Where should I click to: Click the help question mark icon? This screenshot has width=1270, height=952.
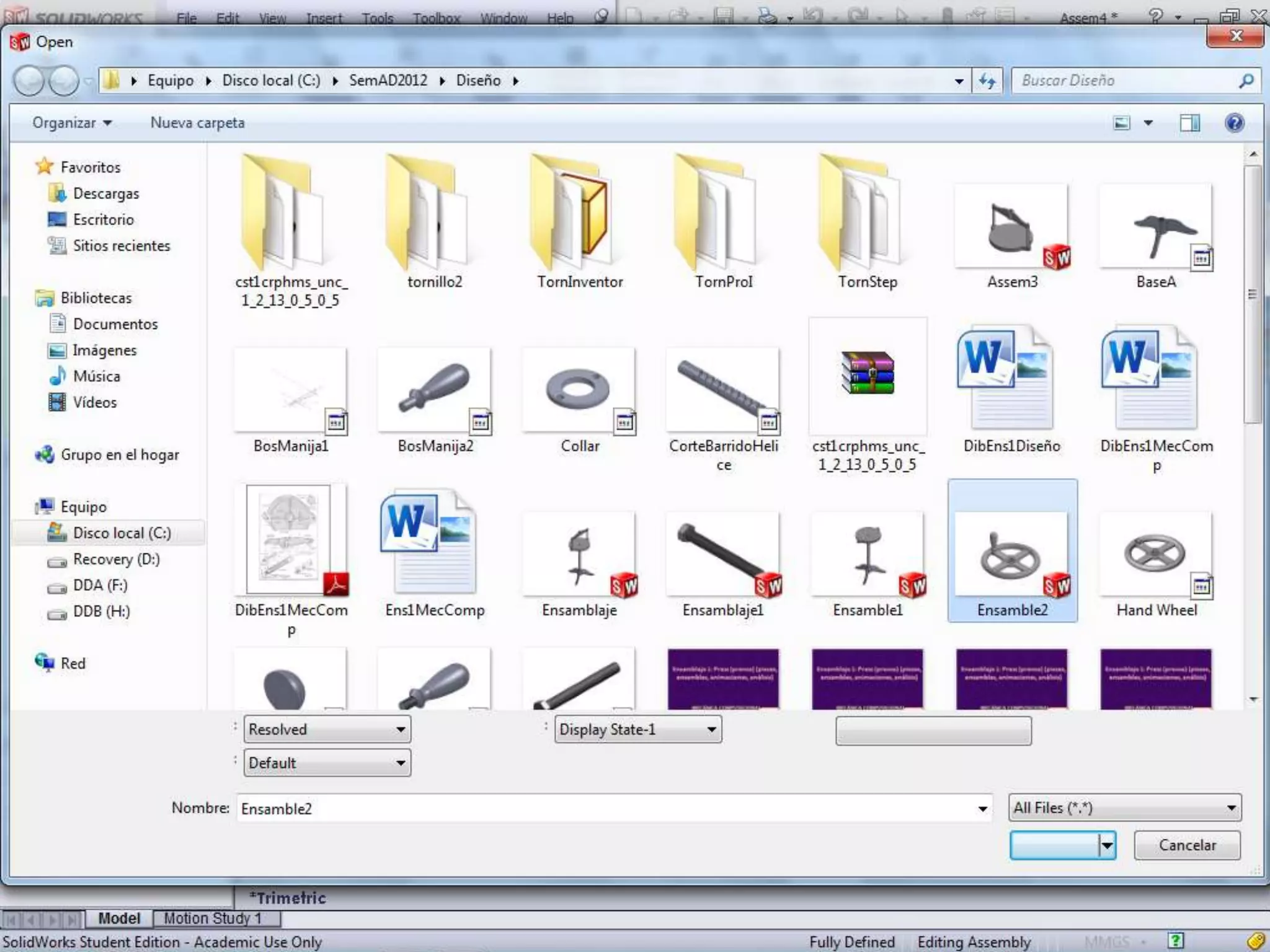pyautogui.click(x=1234, y=123)
